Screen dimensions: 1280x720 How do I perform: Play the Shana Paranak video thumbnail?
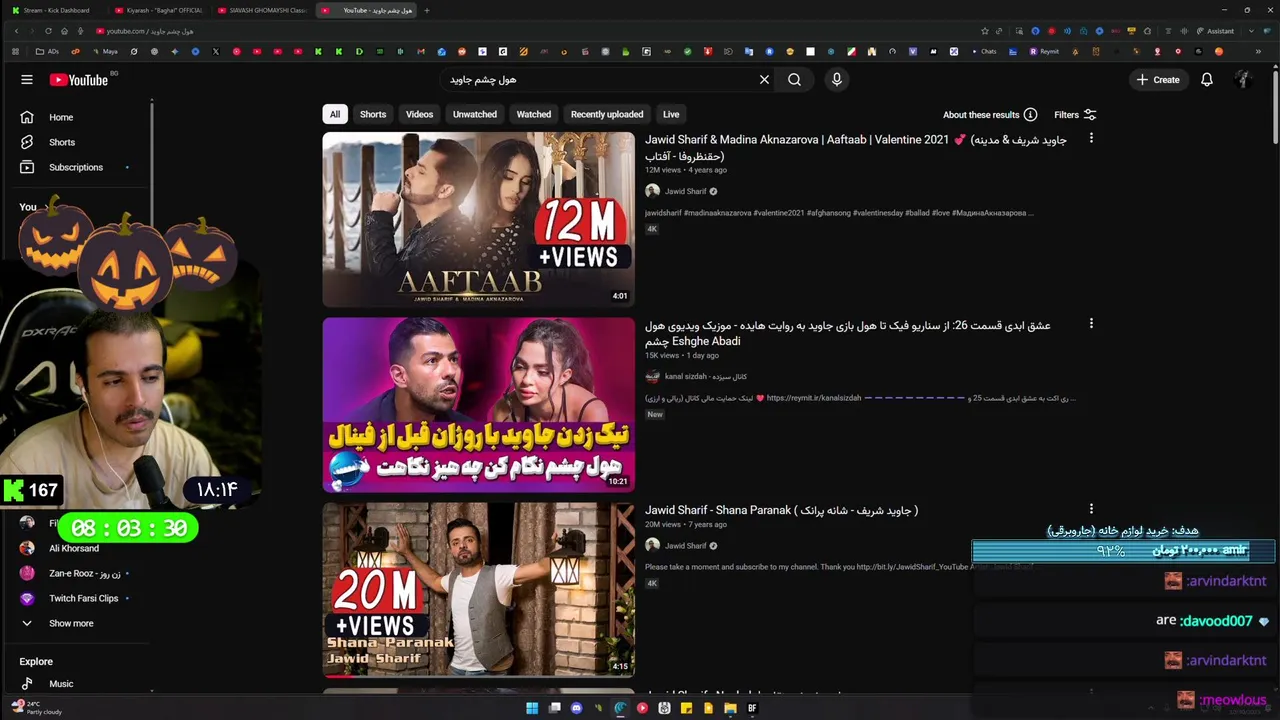478,589
